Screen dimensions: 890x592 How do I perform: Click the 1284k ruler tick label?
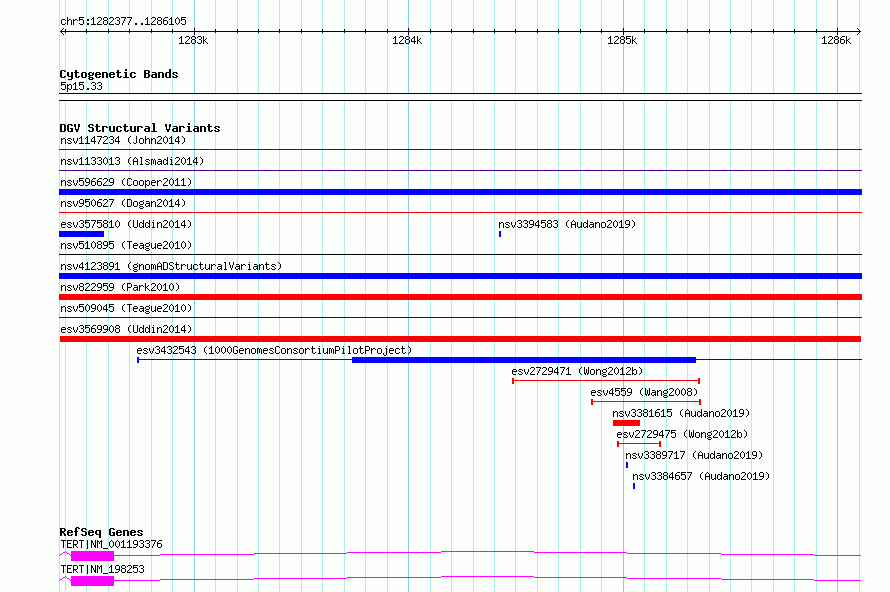[x=407, y=40]
